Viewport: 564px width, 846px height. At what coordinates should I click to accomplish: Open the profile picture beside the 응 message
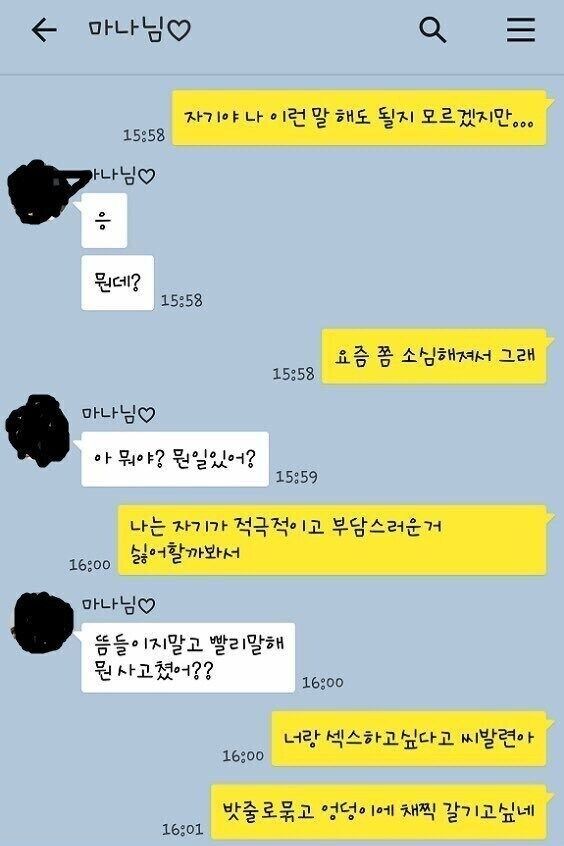(x=38, y=192)
